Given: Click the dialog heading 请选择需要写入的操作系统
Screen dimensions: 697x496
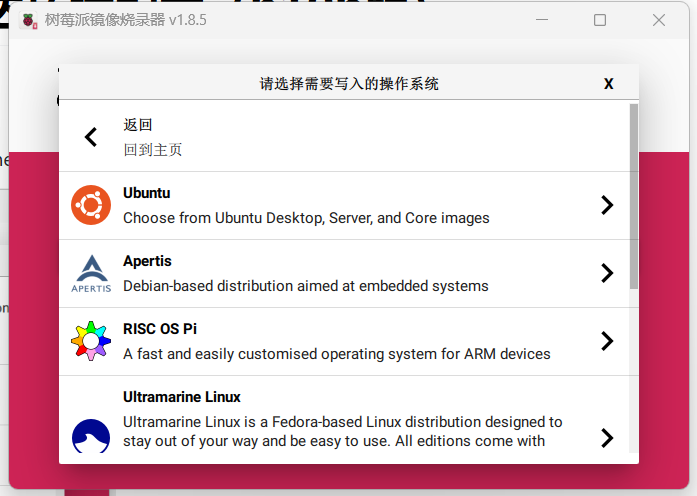Looking at the screenshot, I should click(x=349, y=84).
